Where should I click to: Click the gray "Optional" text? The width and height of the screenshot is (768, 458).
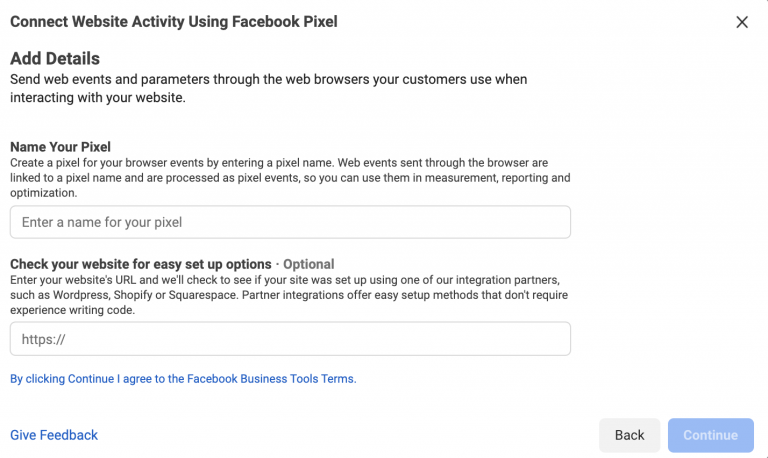[x=308, y=264]
